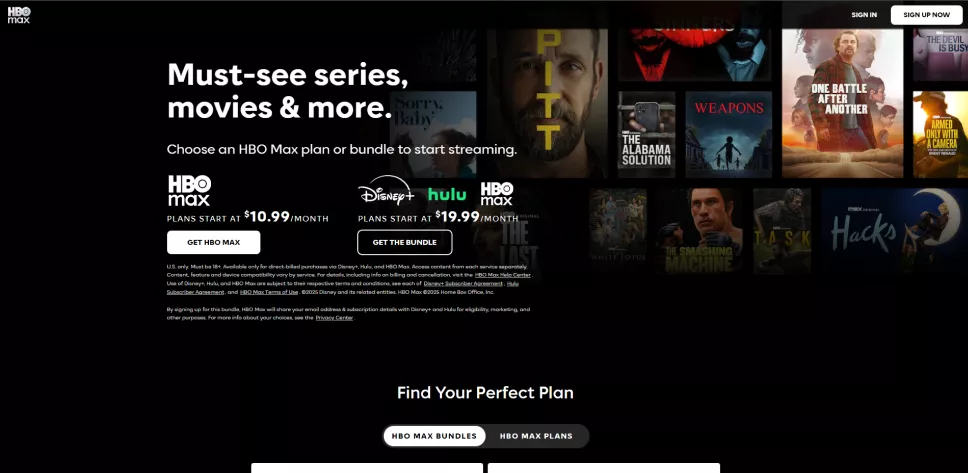Image resolution: width=968 pixels, height=473 pixels.
Task: Click the HBO Max logo in the header
Action: [19, 15]
